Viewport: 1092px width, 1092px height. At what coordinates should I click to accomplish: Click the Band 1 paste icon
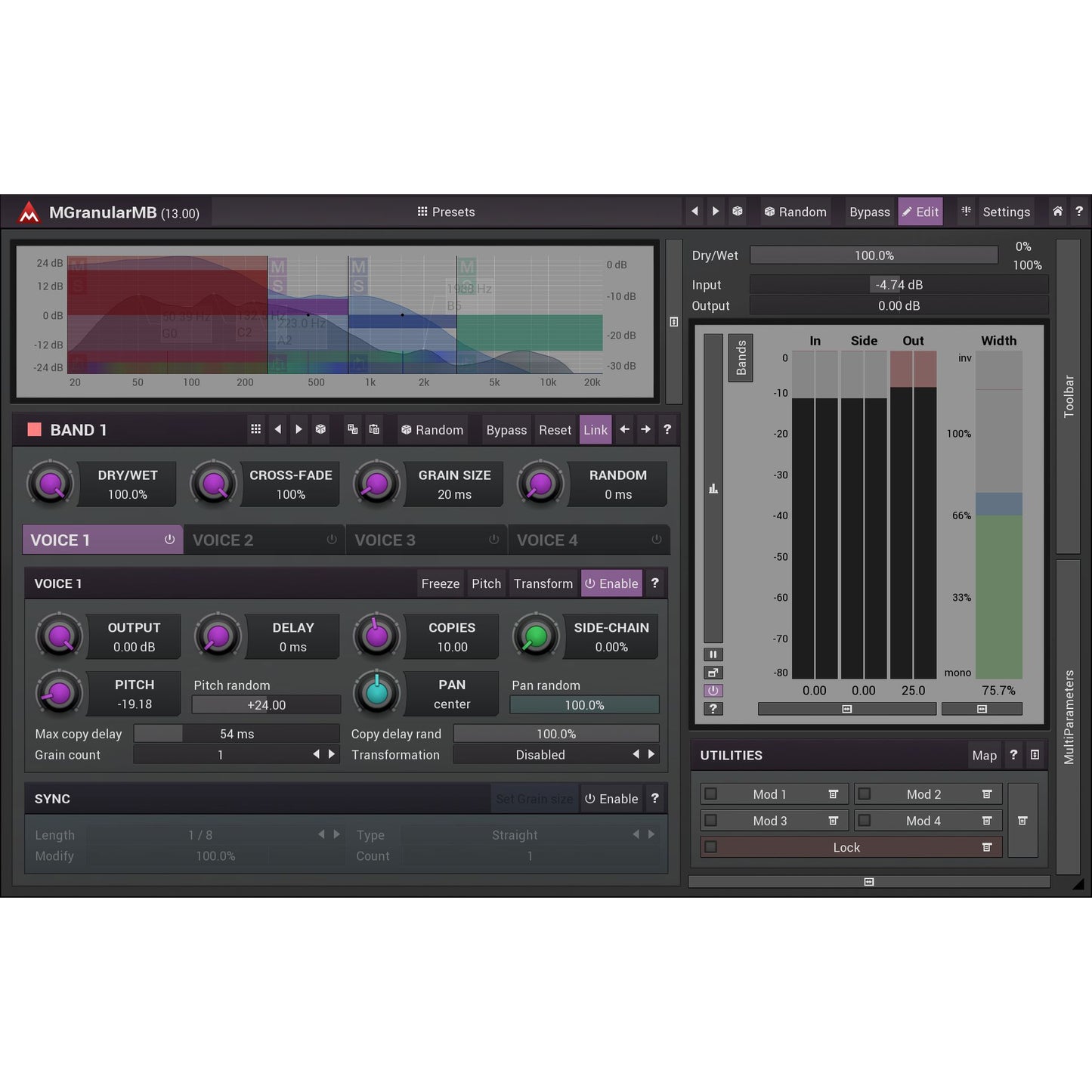pyautogui.click(x=374, y=429)
